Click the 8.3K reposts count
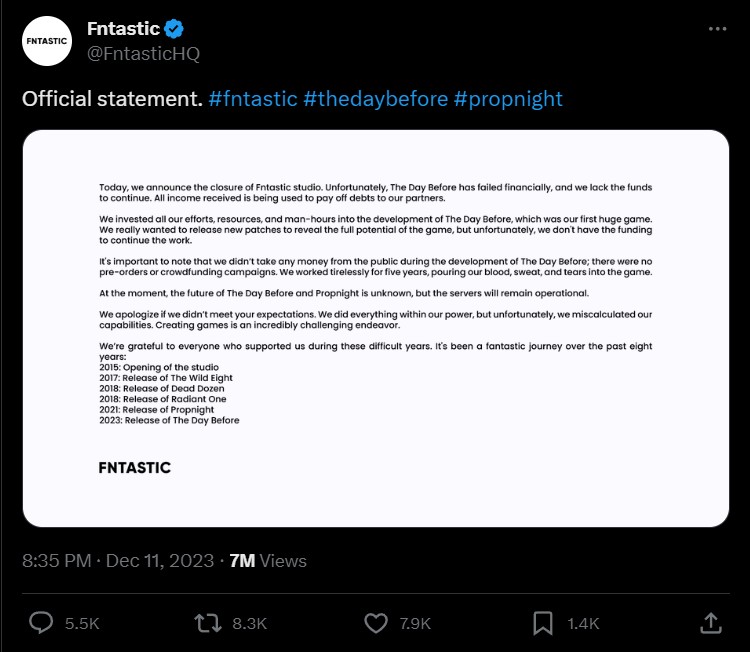 249,623
